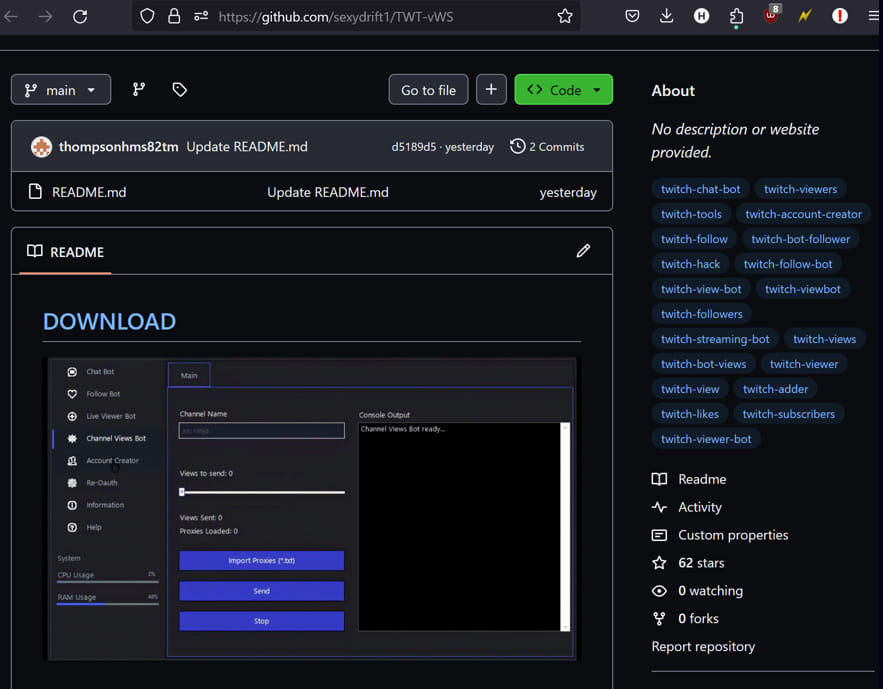Image resolution: width=883 pixels, height=689 pixels.
Task: Open the twitch-viewers topic
Action: click(x=800, y=189)
